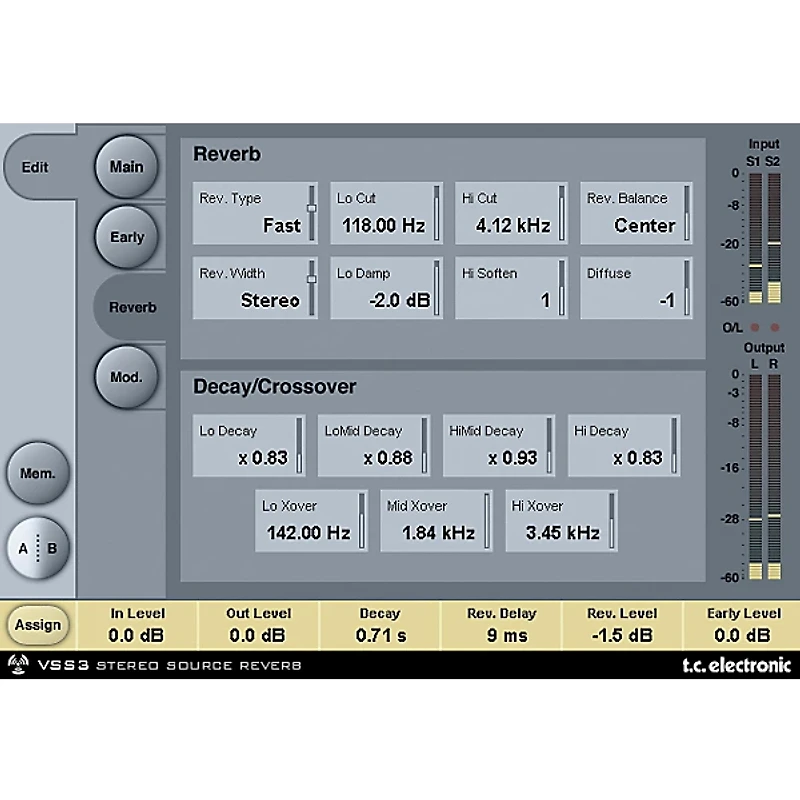Screen dimensions: 800x800
Task: Open the Early reflections page
Action: [127, 237]
